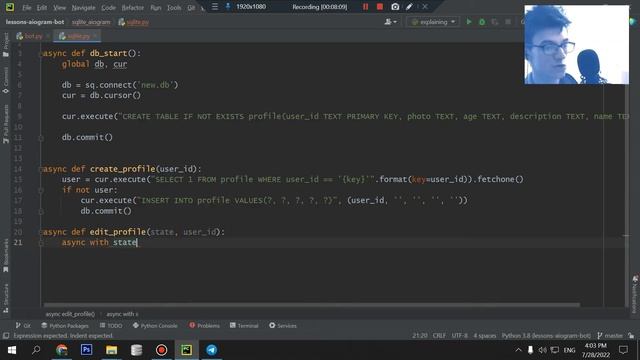Open the Structure tool window sidebar

pos(6,298)
